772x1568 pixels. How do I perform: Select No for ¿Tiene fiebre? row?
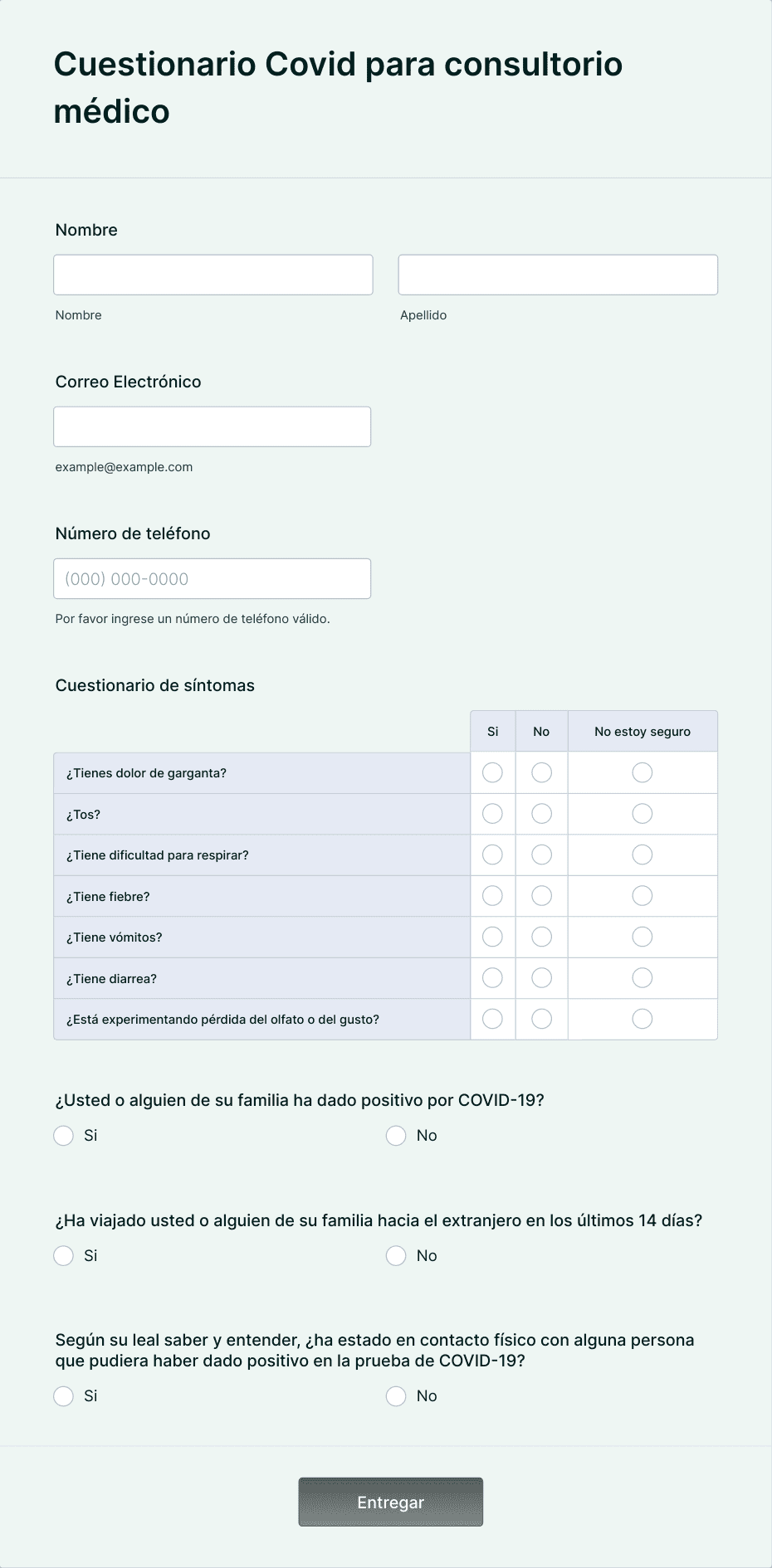tap(541, 896)
